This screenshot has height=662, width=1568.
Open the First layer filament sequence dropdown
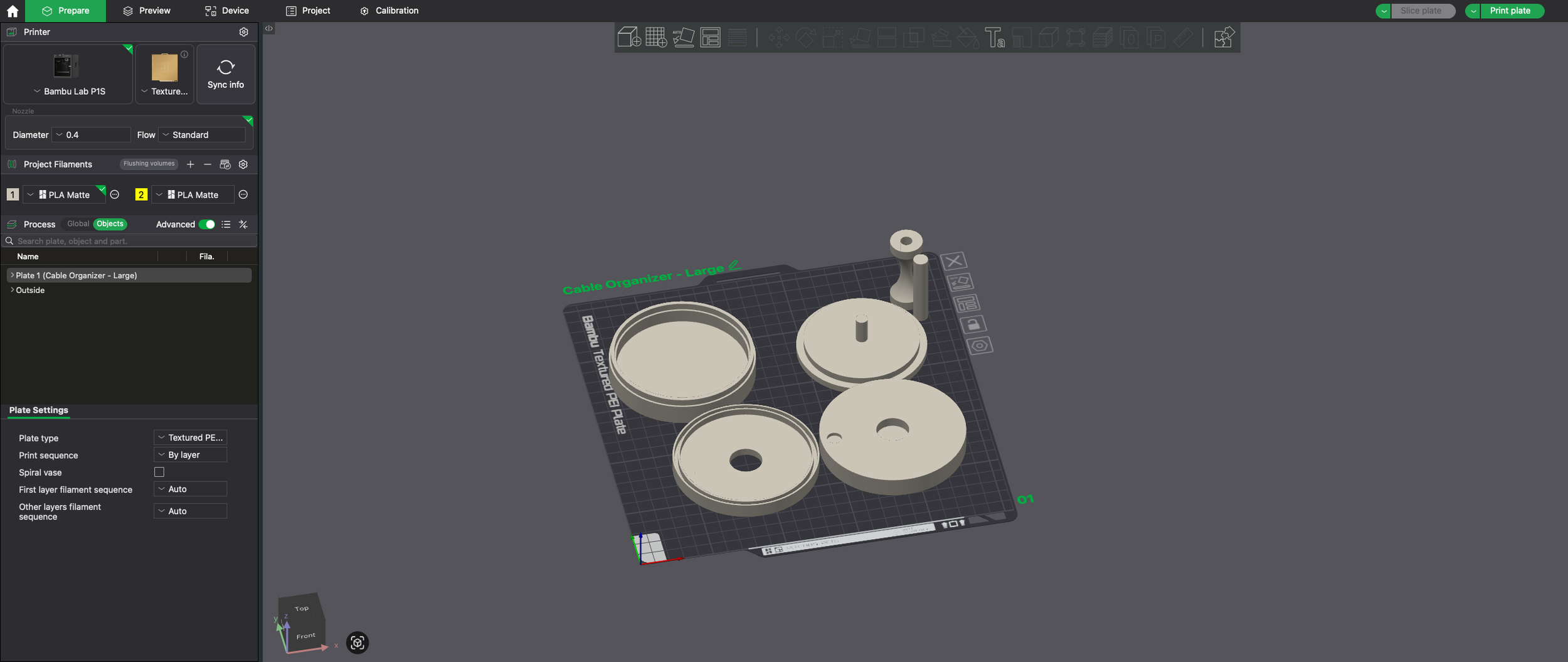[x=190, y=489]
